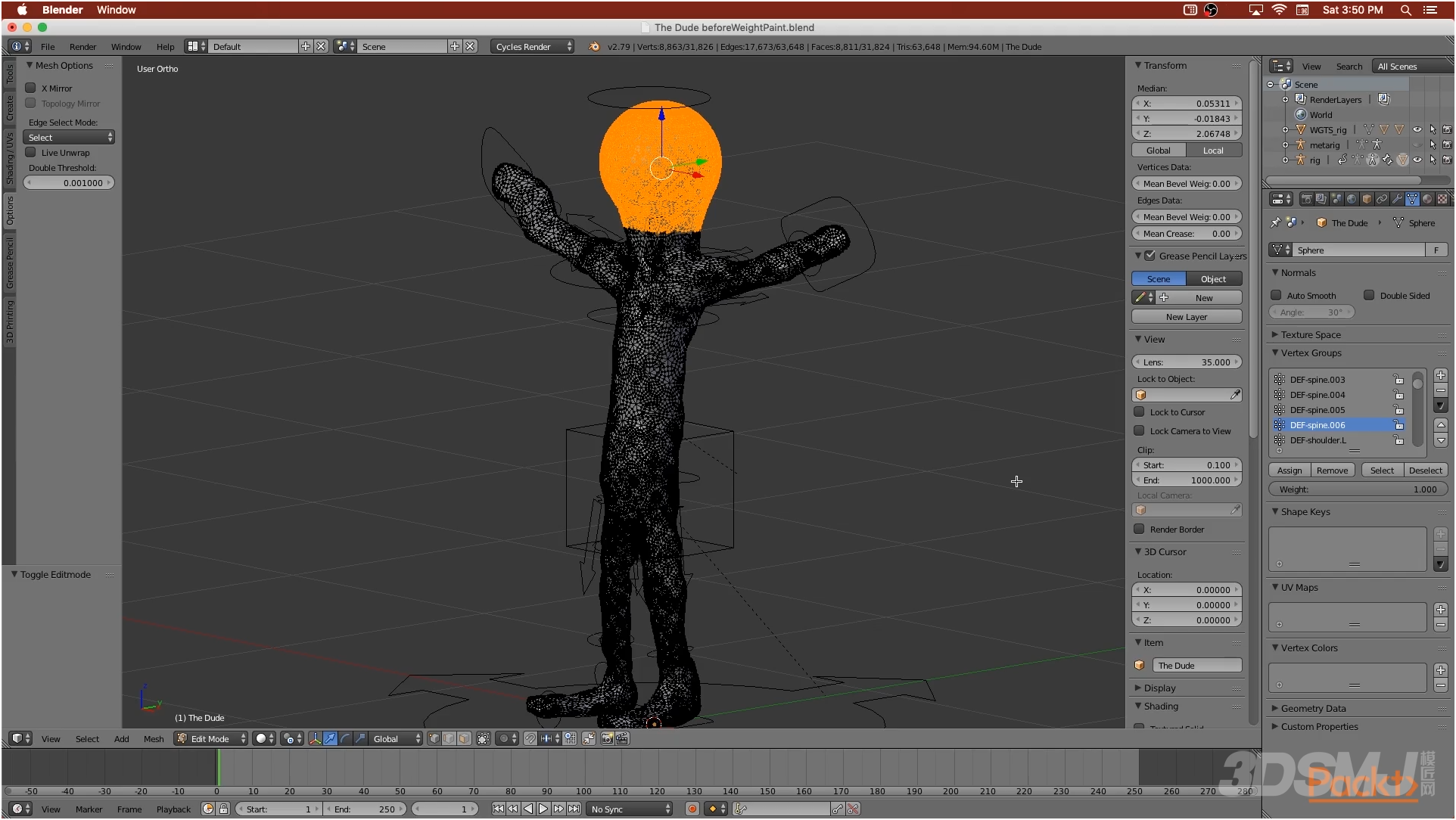
Task: Toggle the automatic keyframe record button
Action: click(x=692, y=809)
